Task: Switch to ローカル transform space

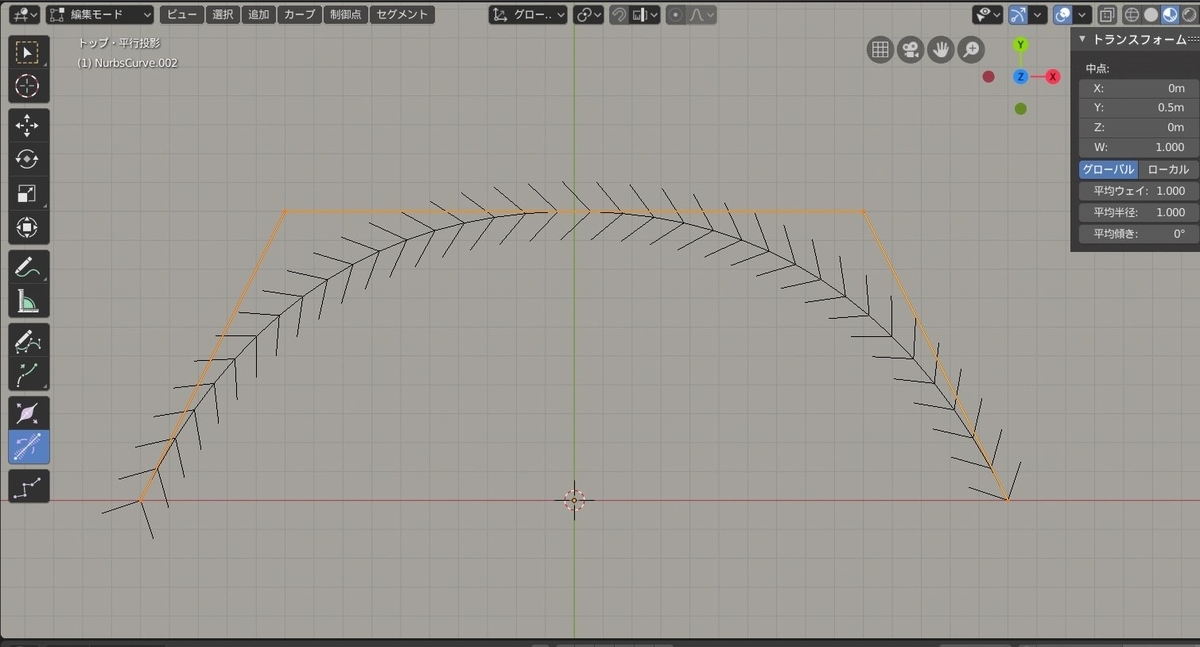Action: (x=1167, y=169)
